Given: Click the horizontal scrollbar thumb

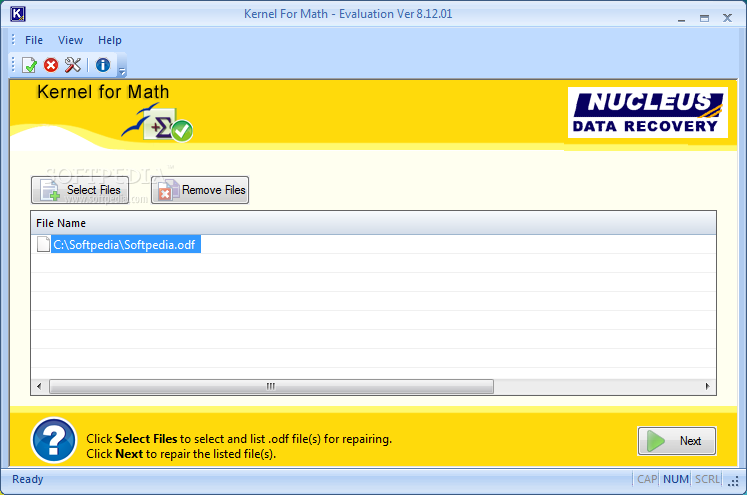Looking at the screenshot, I should pos(271,386).
